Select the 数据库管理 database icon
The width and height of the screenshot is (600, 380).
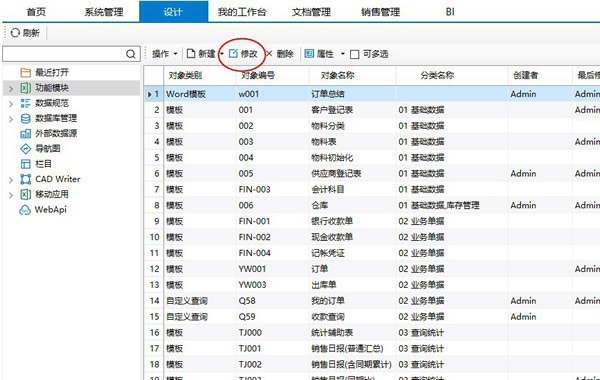[x=26, y=118]
